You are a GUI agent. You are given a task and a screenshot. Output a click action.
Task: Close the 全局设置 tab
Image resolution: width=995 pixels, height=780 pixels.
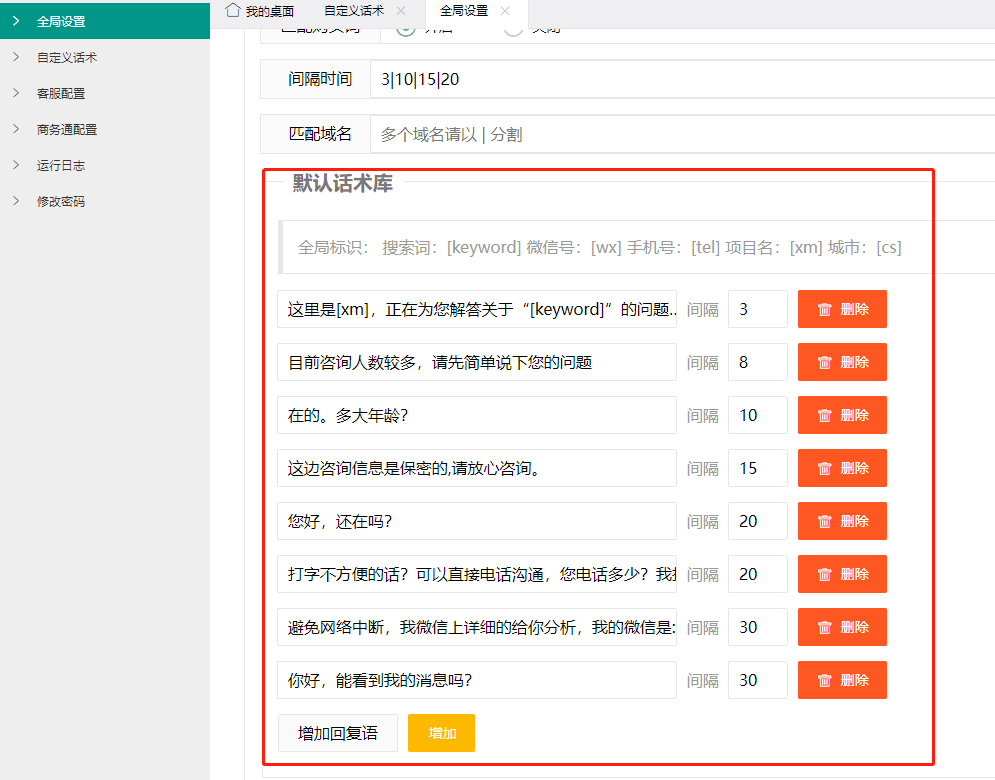pyautogui.click(x=505, y=11)
